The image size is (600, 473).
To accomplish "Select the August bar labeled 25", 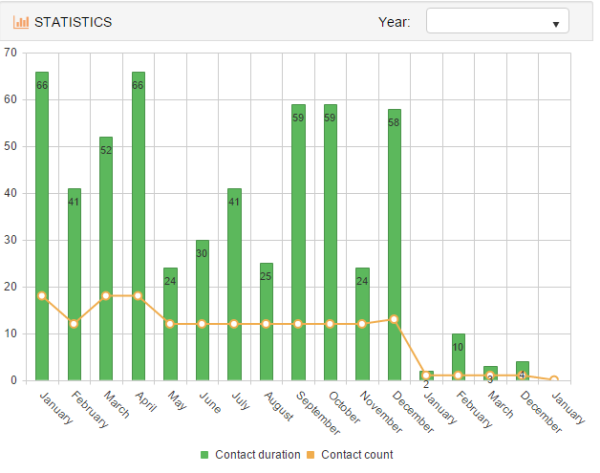I will [x=266, y=321].
